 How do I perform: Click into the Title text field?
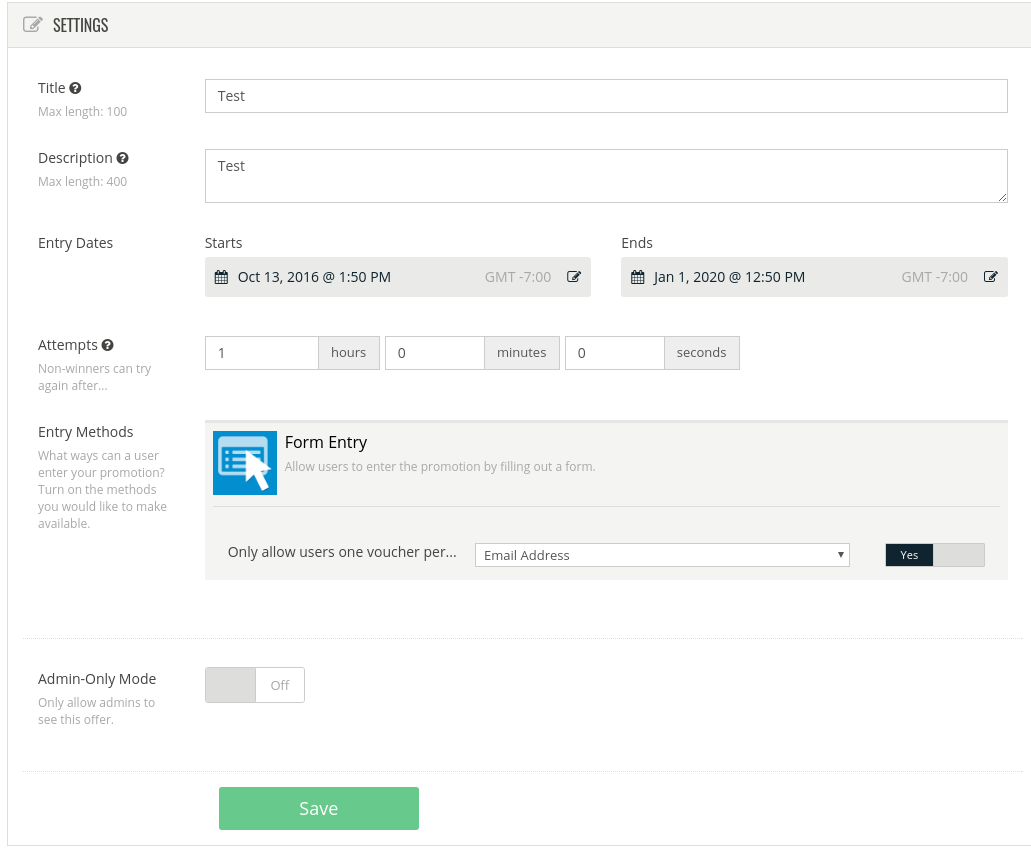(605, 96)
